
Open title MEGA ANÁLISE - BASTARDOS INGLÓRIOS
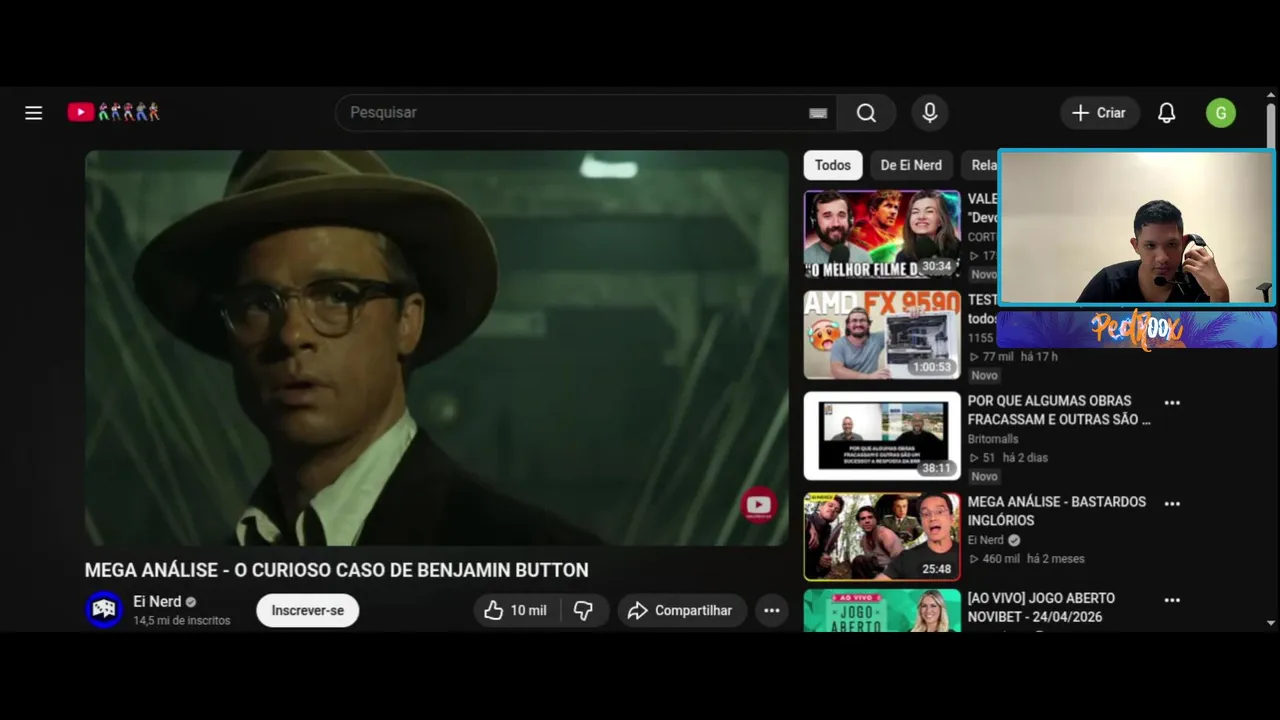[1057, 511]
